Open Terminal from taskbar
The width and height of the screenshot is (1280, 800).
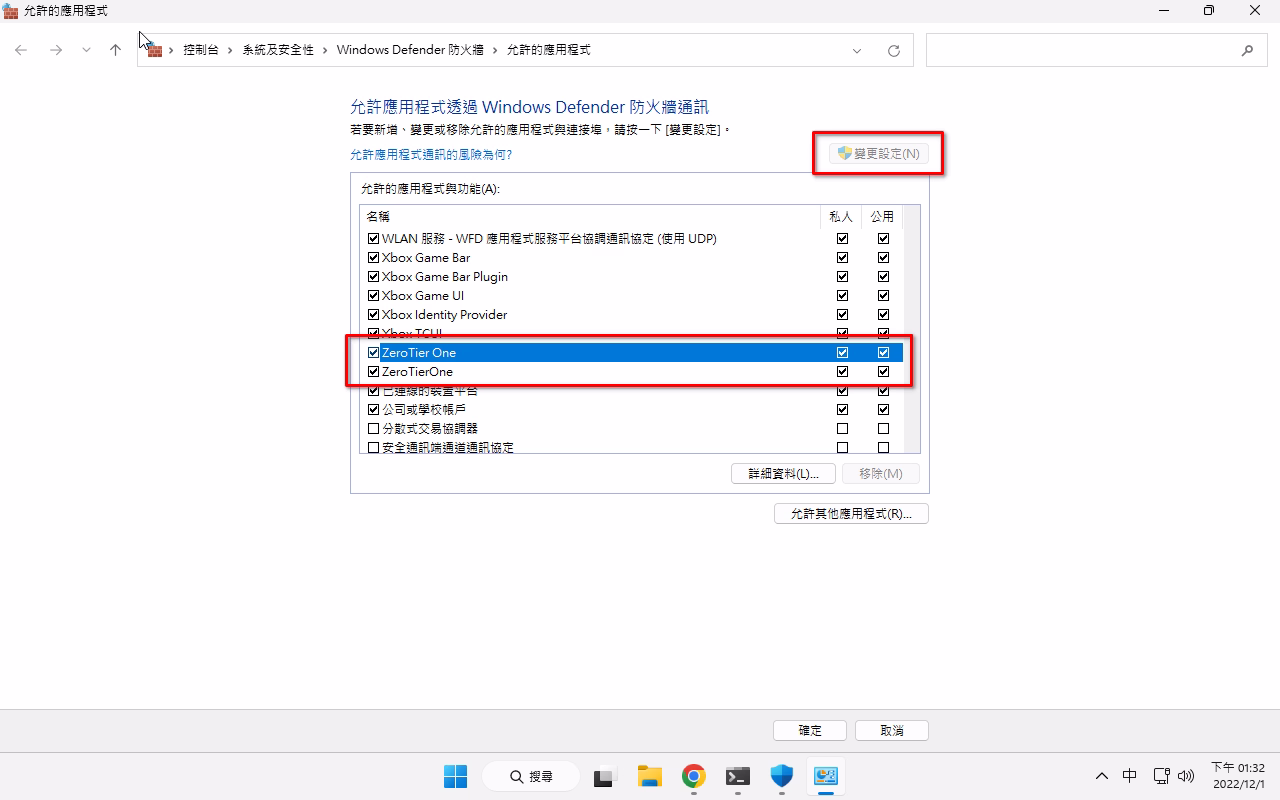[737, 776]
